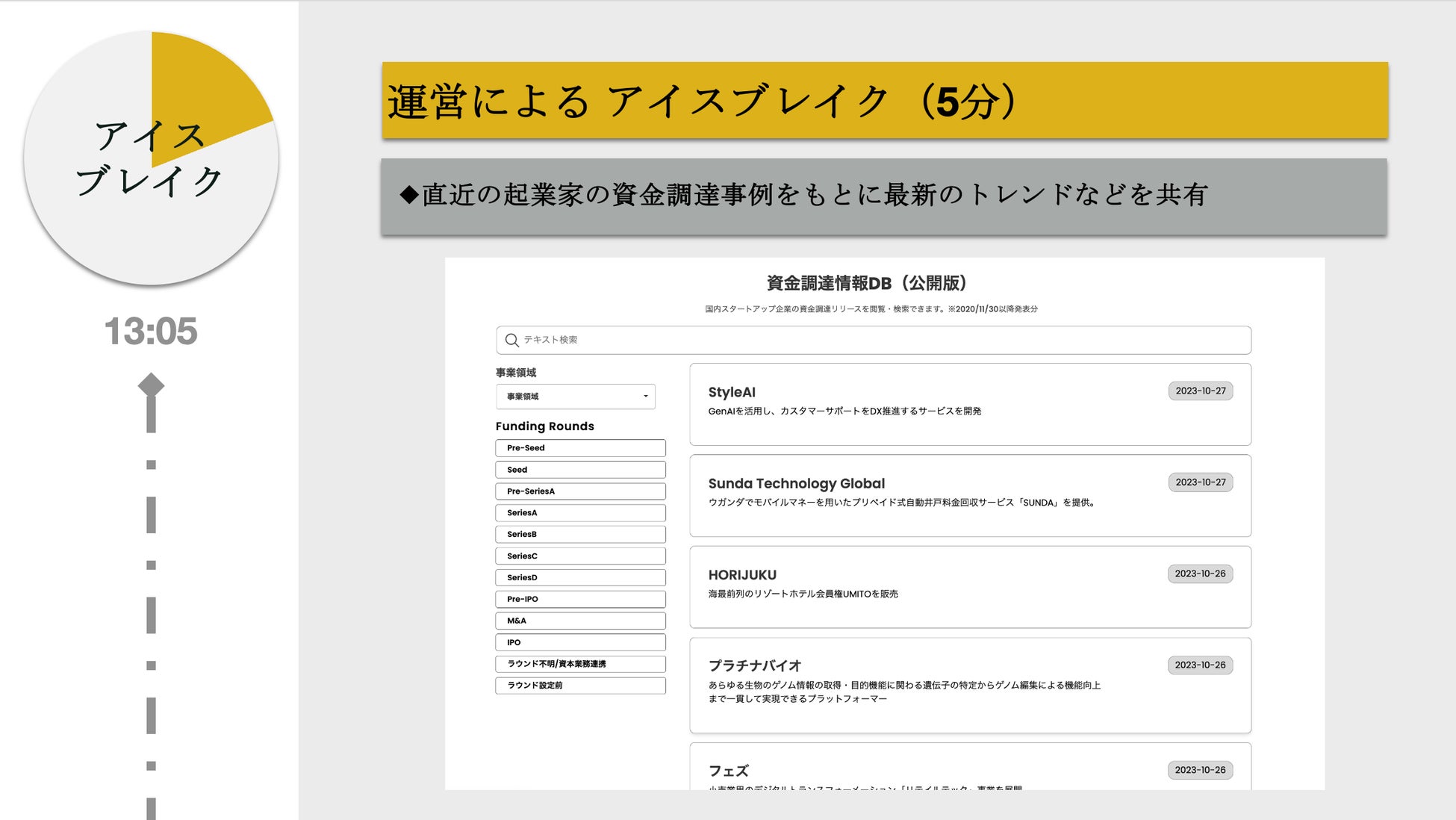The image size is (1456, 820).
Task: Select the SeriesB round filter
Action: [x=580, y=535]
